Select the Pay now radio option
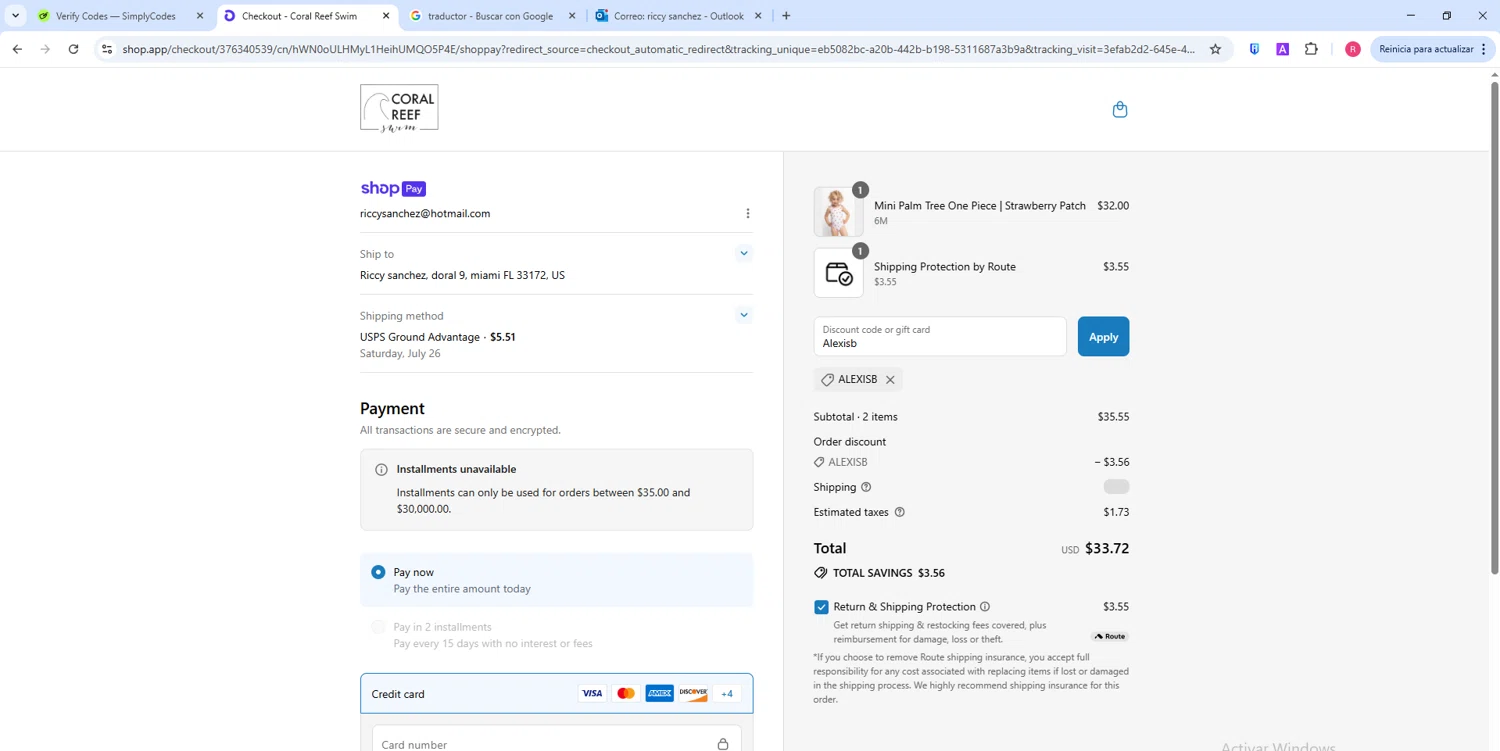 pos(378,572)
